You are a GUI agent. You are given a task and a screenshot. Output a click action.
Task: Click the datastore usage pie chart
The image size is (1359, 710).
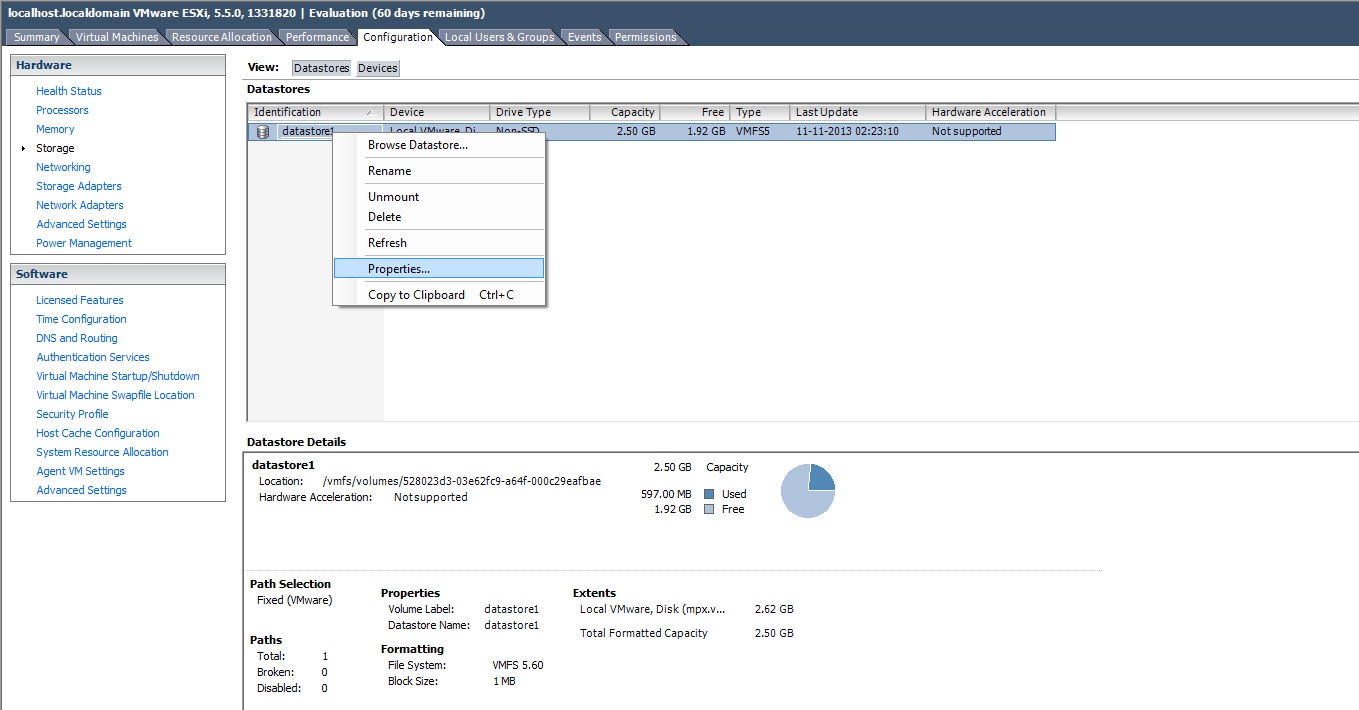tap(807, 491)
